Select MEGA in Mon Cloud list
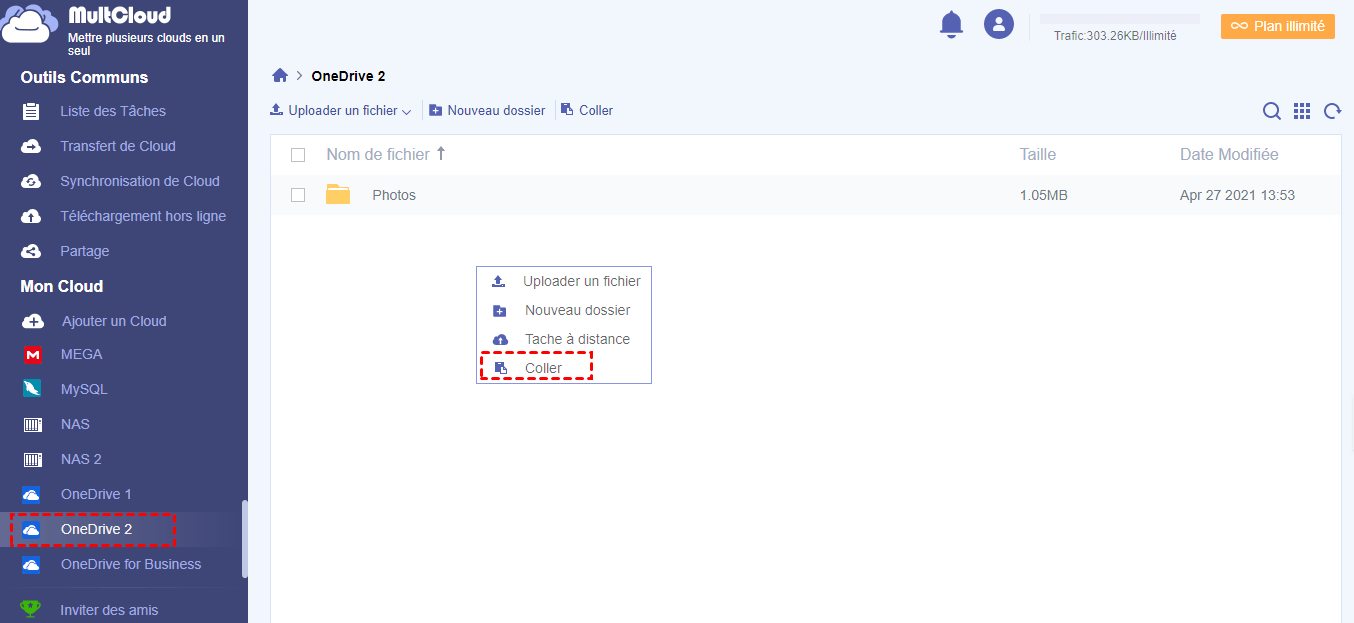 pos(82,354)
